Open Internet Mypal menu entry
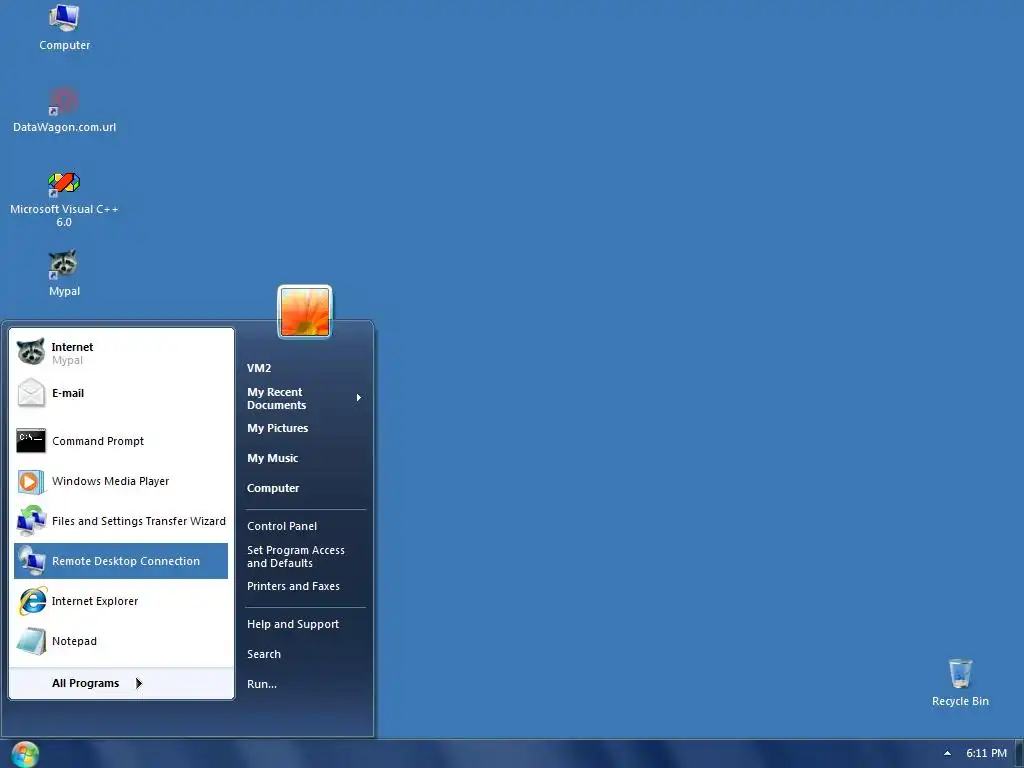The height and width of the screenshot is (768, 1024). point(121,353)
